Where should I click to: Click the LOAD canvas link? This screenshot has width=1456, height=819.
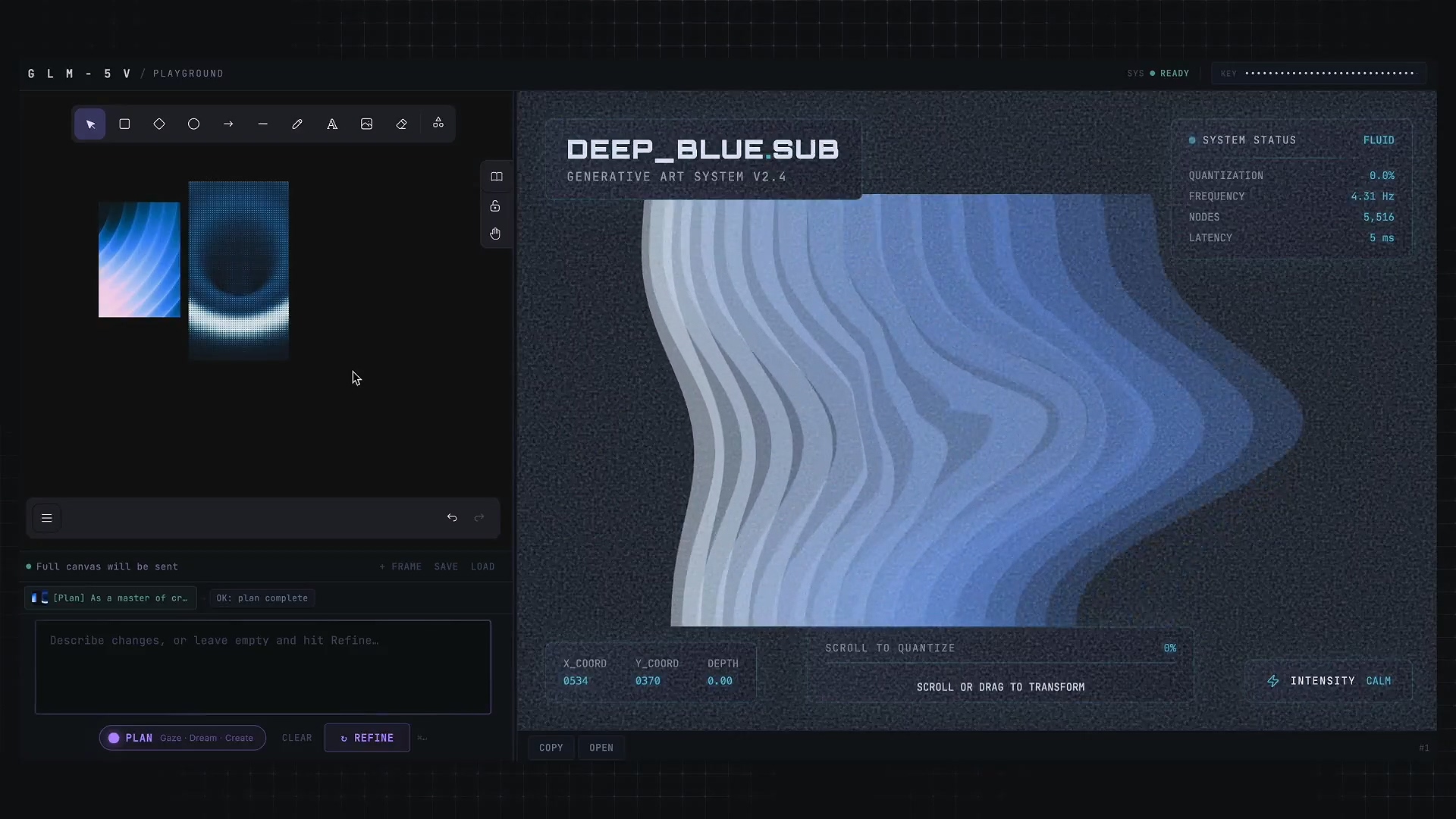[482, 566]
